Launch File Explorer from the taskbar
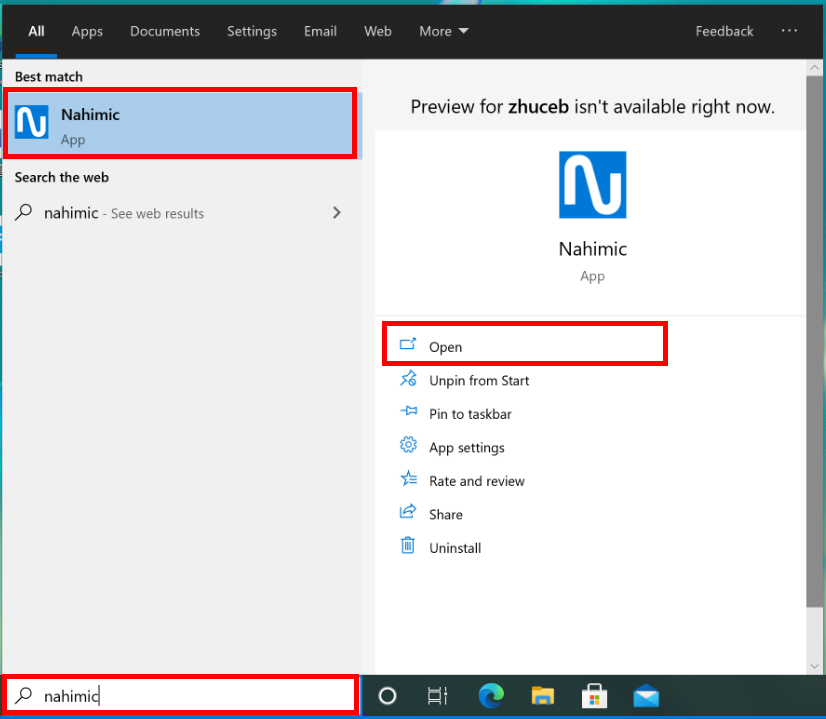 coord(542,696)
